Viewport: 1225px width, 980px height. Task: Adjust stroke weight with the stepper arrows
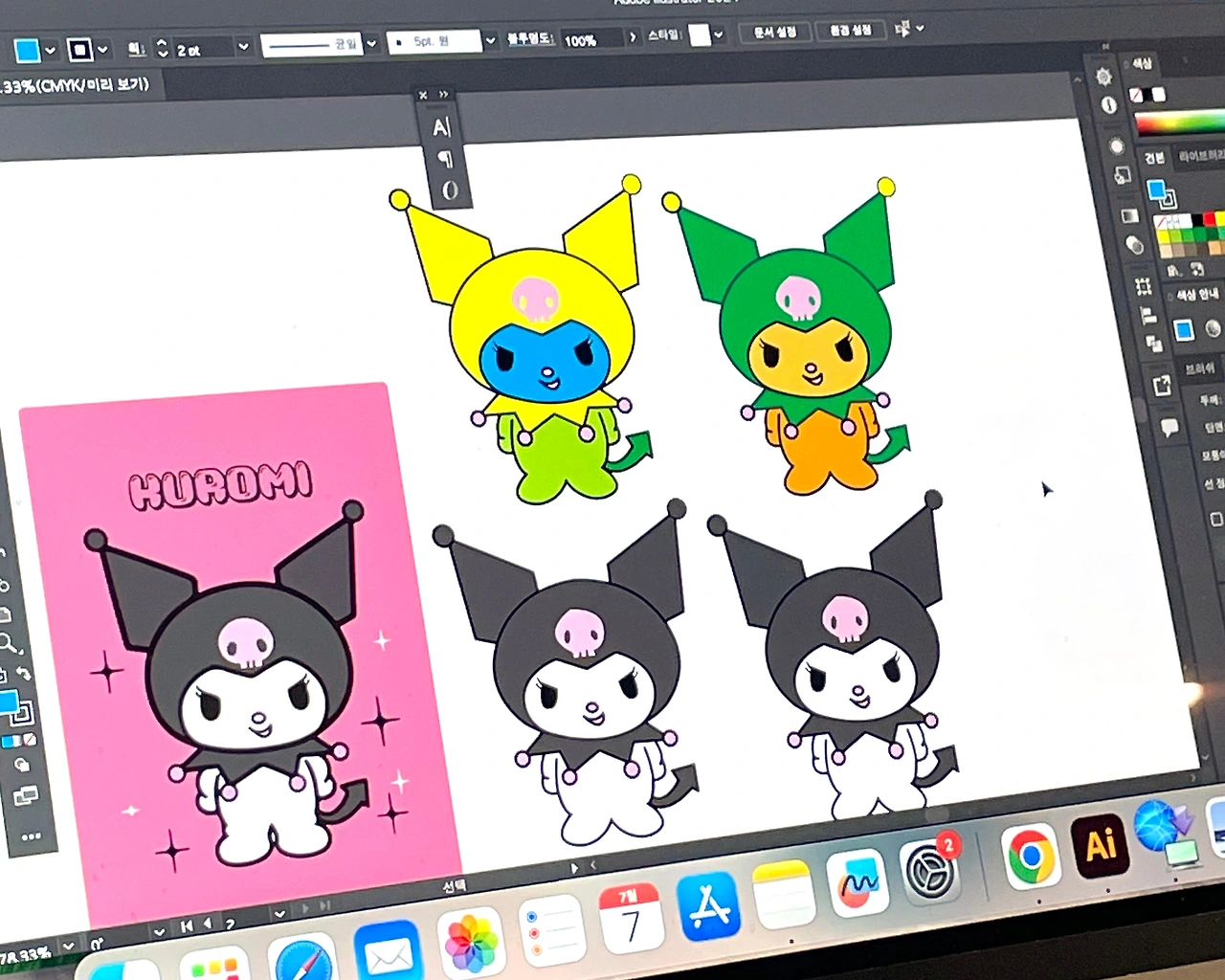[162, 48]
